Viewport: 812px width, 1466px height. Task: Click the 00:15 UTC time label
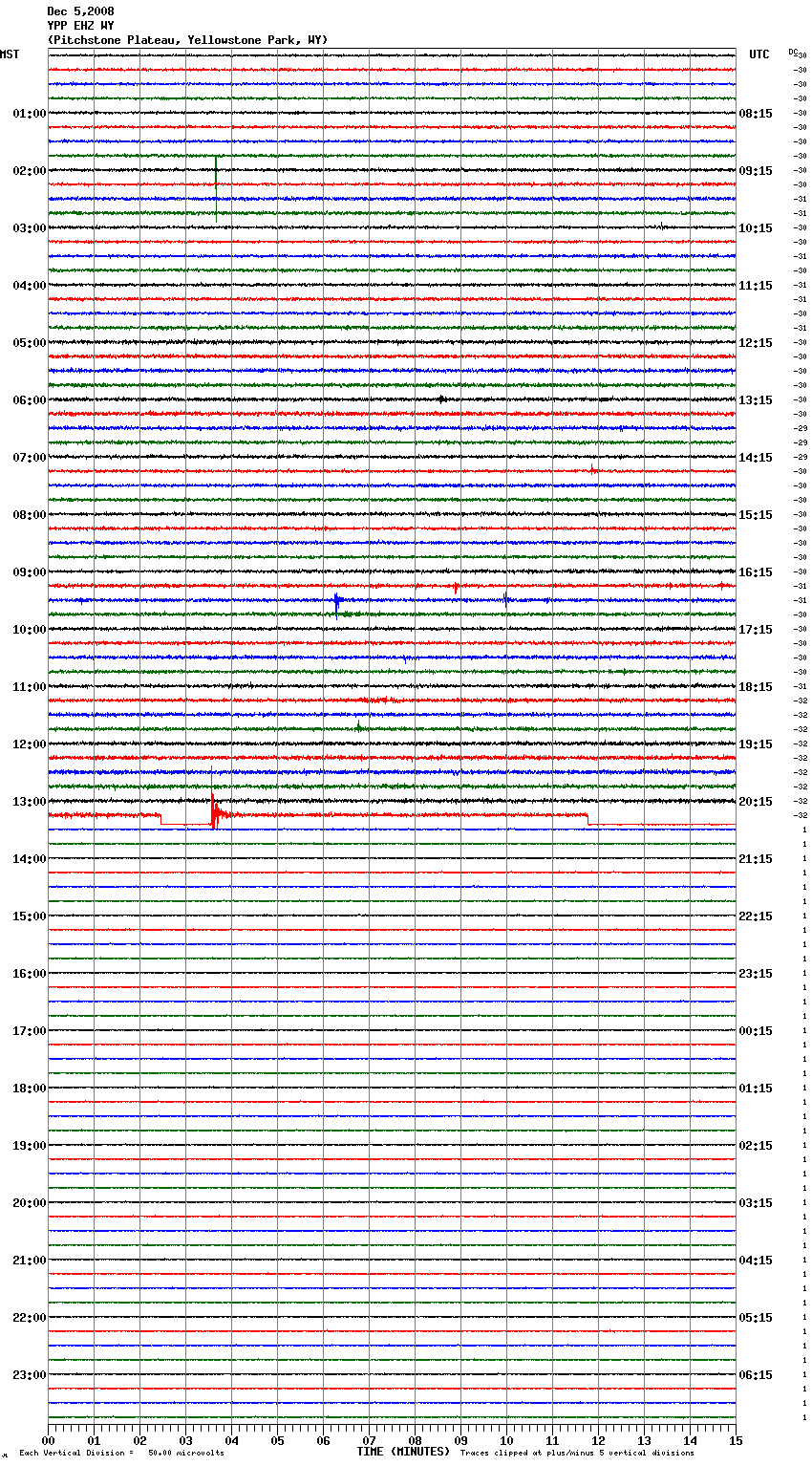tap(756, 1031)
